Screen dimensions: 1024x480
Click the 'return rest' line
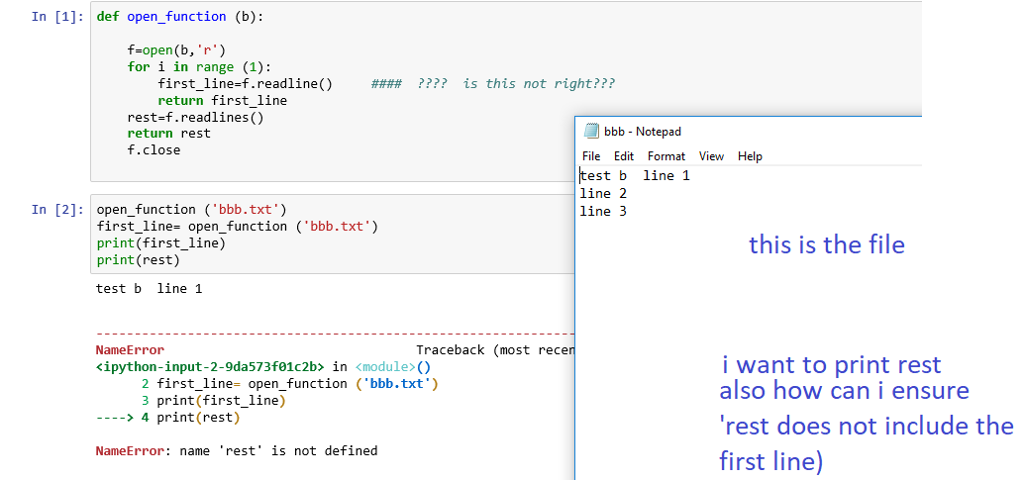pyautogui.click(x=168, y=133)
